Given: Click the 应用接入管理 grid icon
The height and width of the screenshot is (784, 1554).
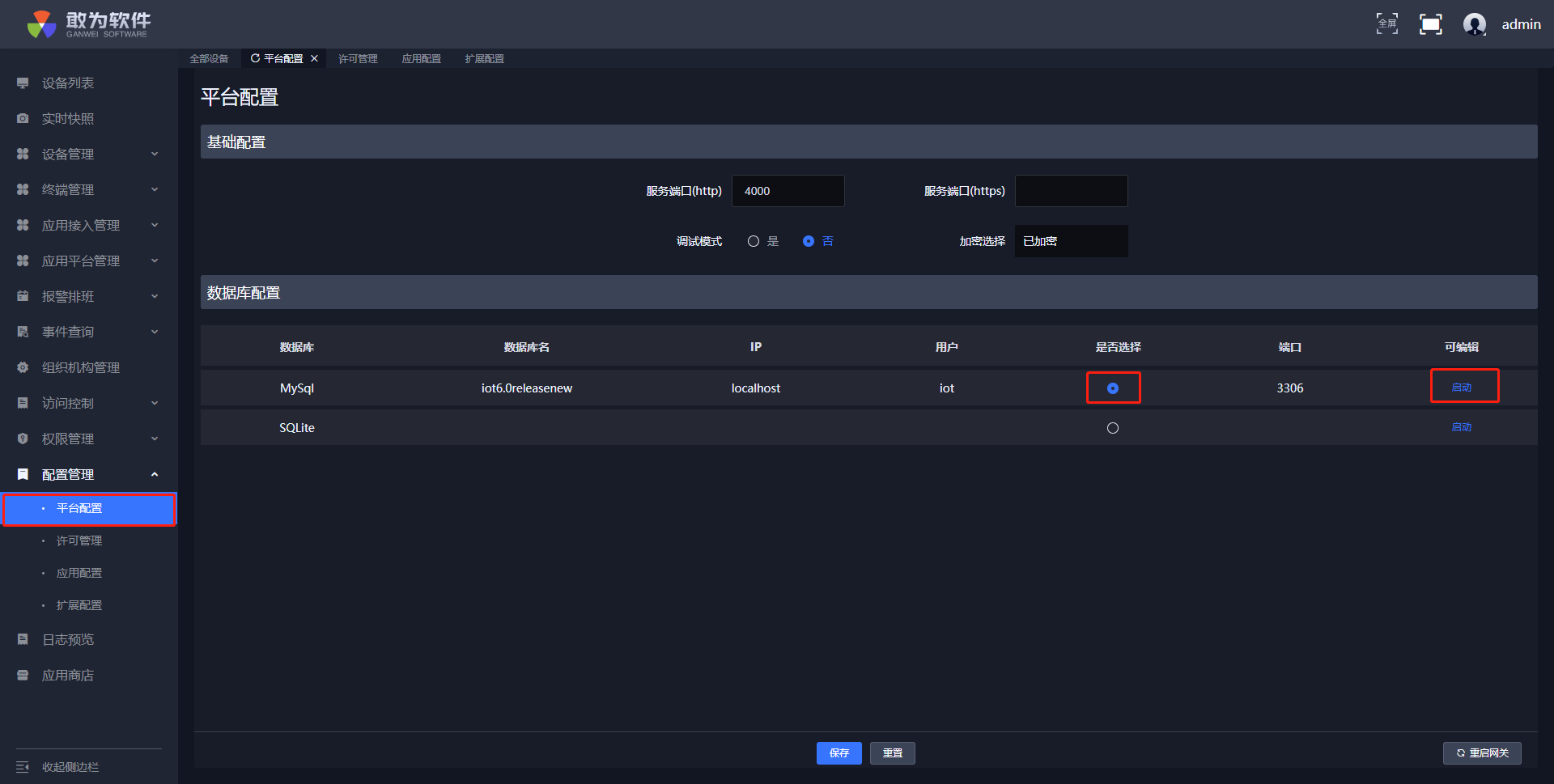Looking at the screenshot, I should (x=23, y=226).
